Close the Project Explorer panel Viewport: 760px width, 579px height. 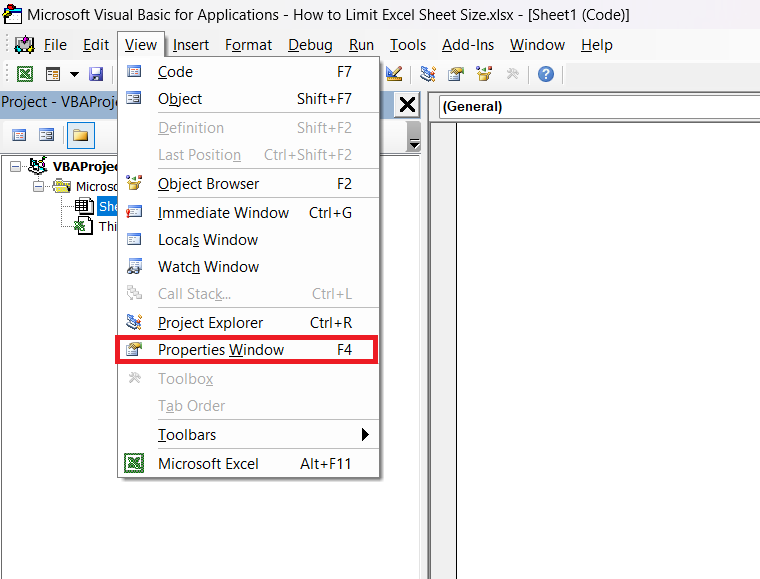407,104
